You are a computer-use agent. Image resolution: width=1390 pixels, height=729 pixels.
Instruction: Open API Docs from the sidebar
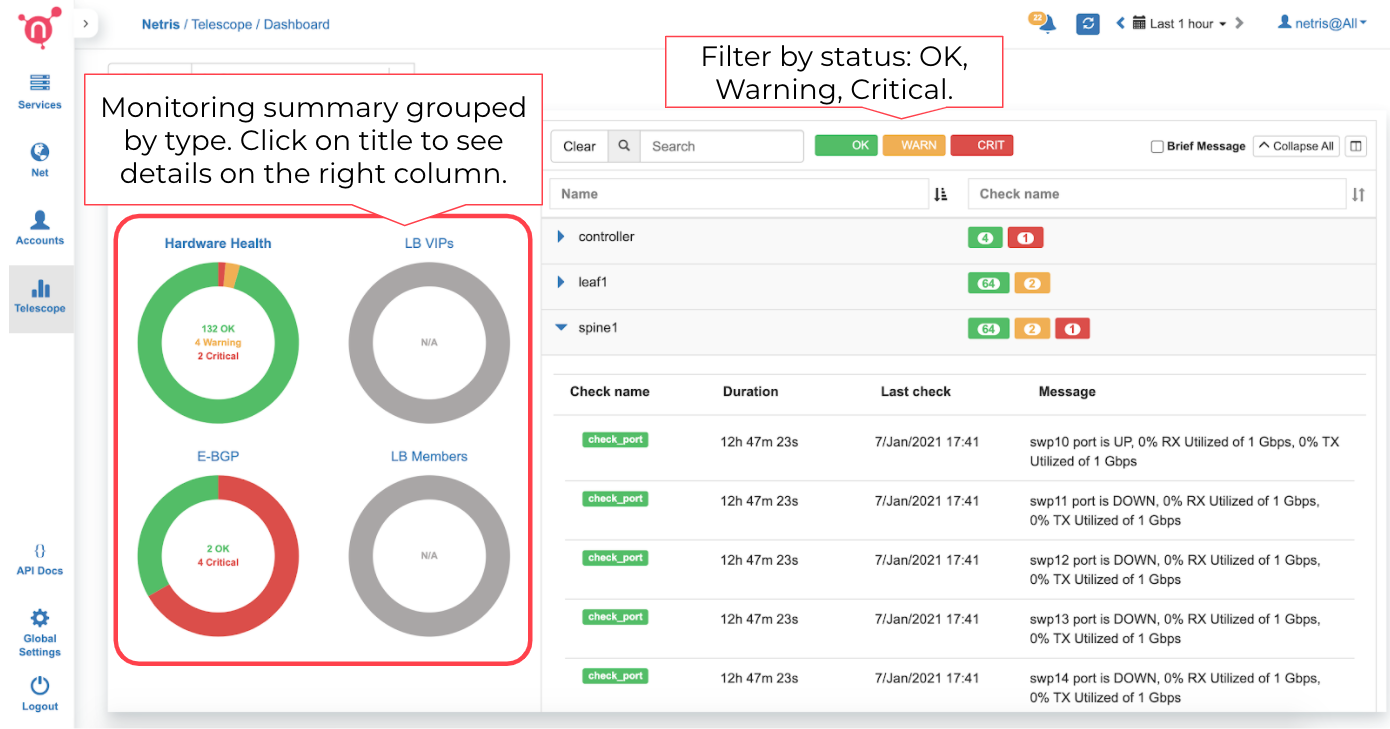click(x=39, y=559)
